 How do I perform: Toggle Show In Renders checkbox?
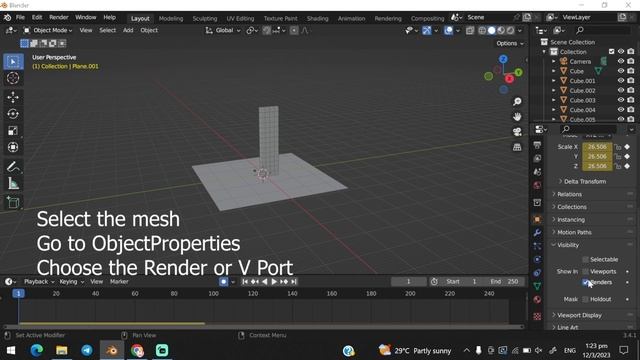[586, 282]
